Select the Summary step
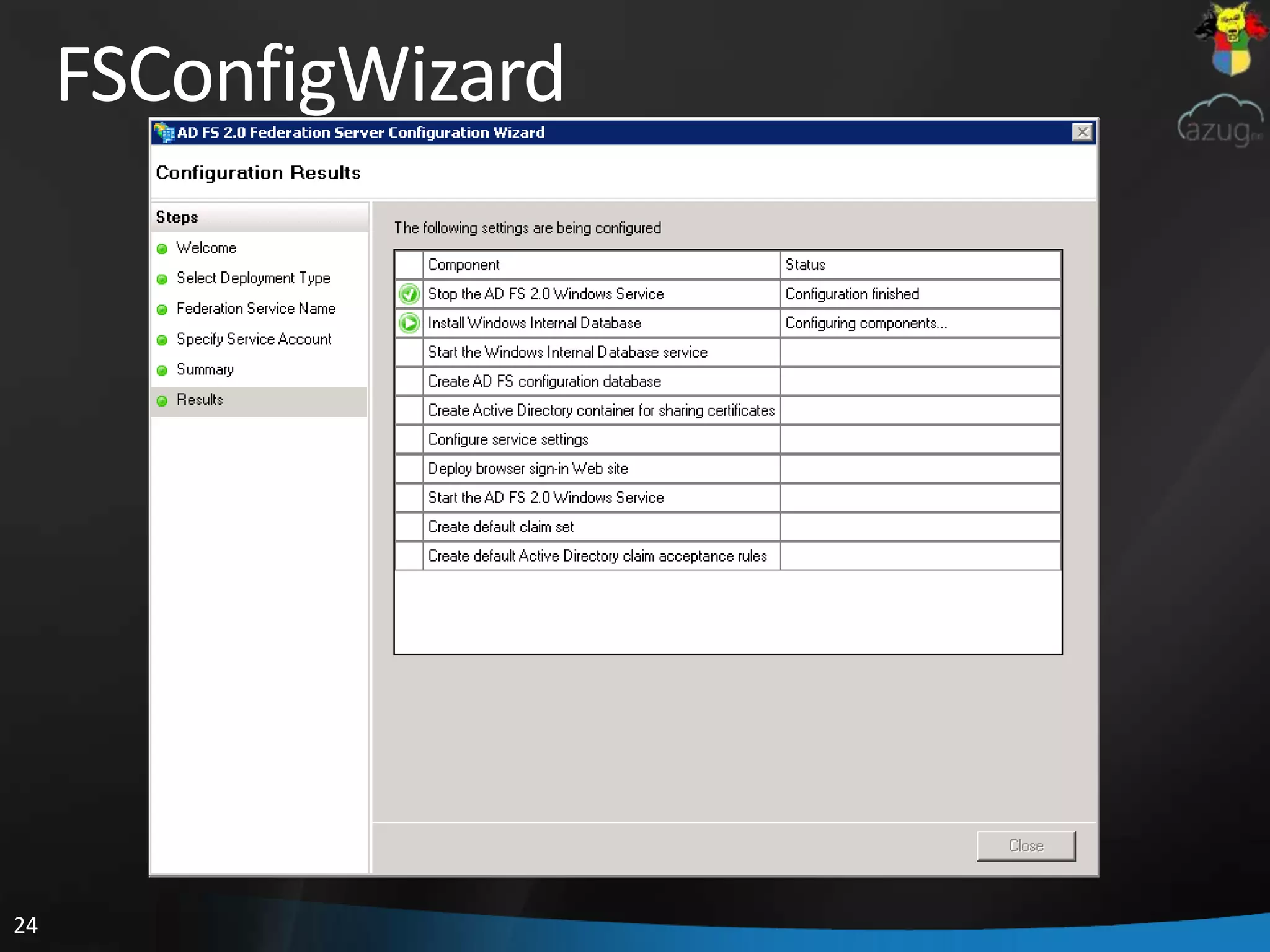Image resolution: width=1270 pixels, height=952 pixels. 205,369
